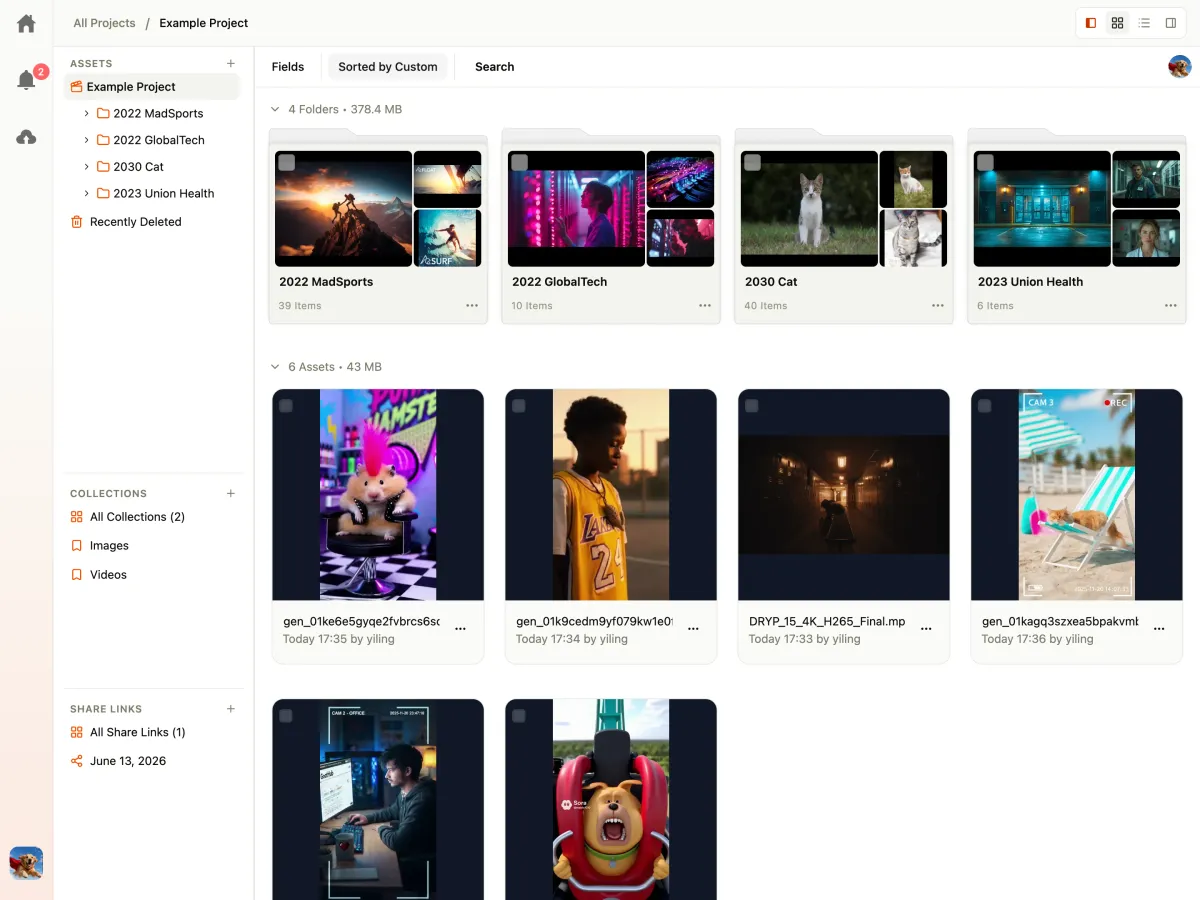Open the Fields menu

(288, 67)
